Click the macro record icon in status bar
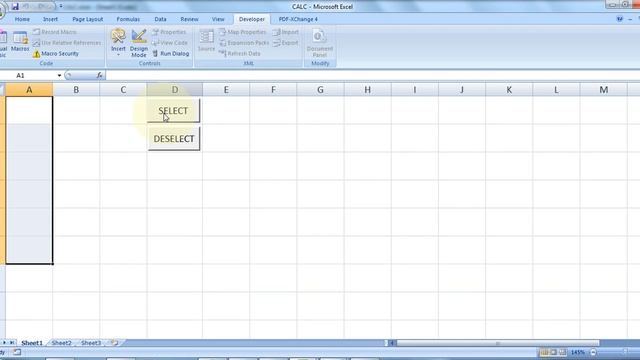Viewport: 640px width, 360px height. click(17, 352)
